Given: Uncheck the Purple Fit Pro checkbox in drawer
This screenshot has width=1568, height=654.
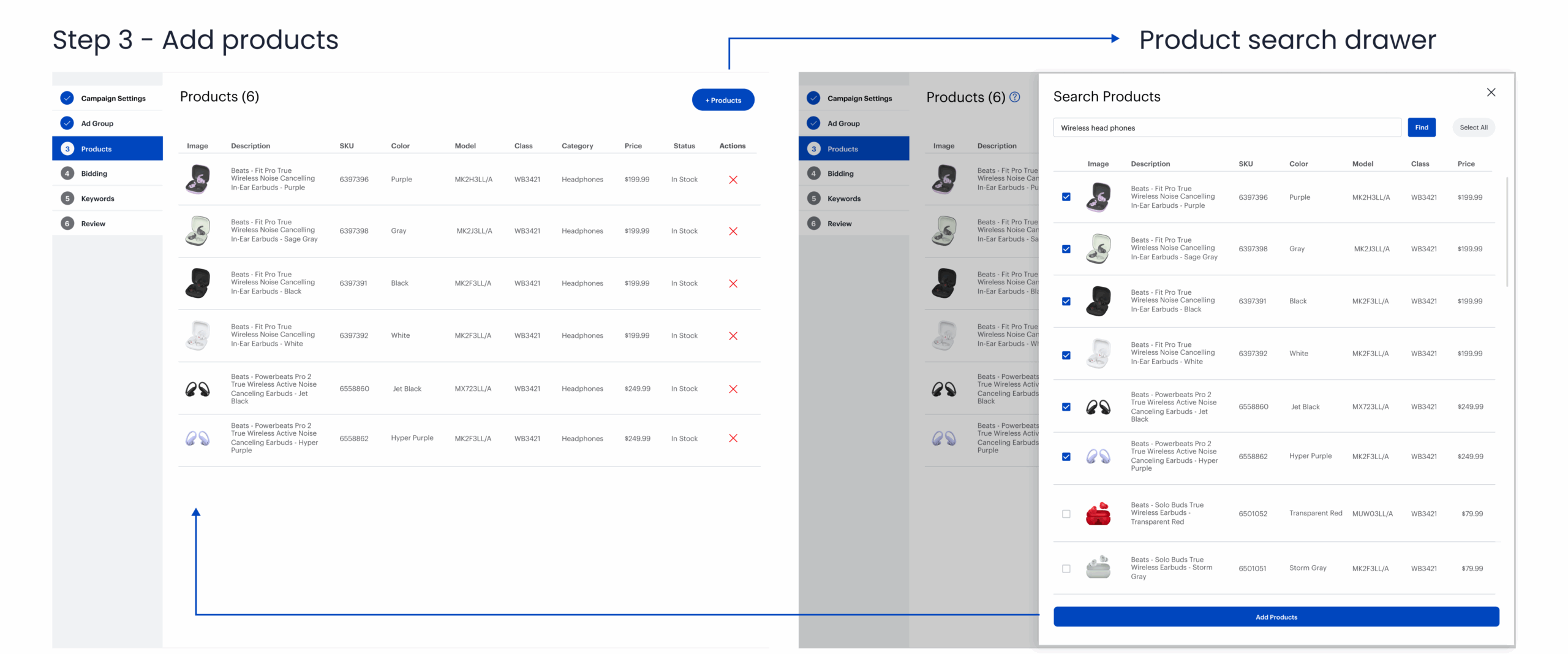Looking at the screenshot, I should pyautogui.click(x=1066, y=197).
